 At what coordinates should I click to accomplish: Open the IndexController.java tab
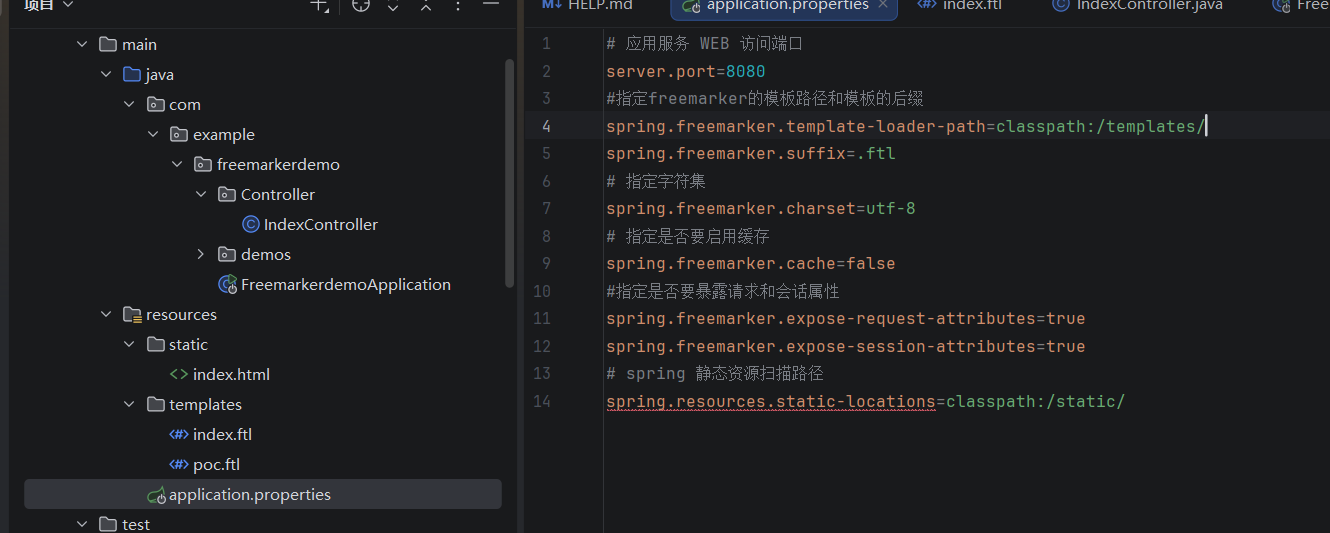[x=1135, y=5]
